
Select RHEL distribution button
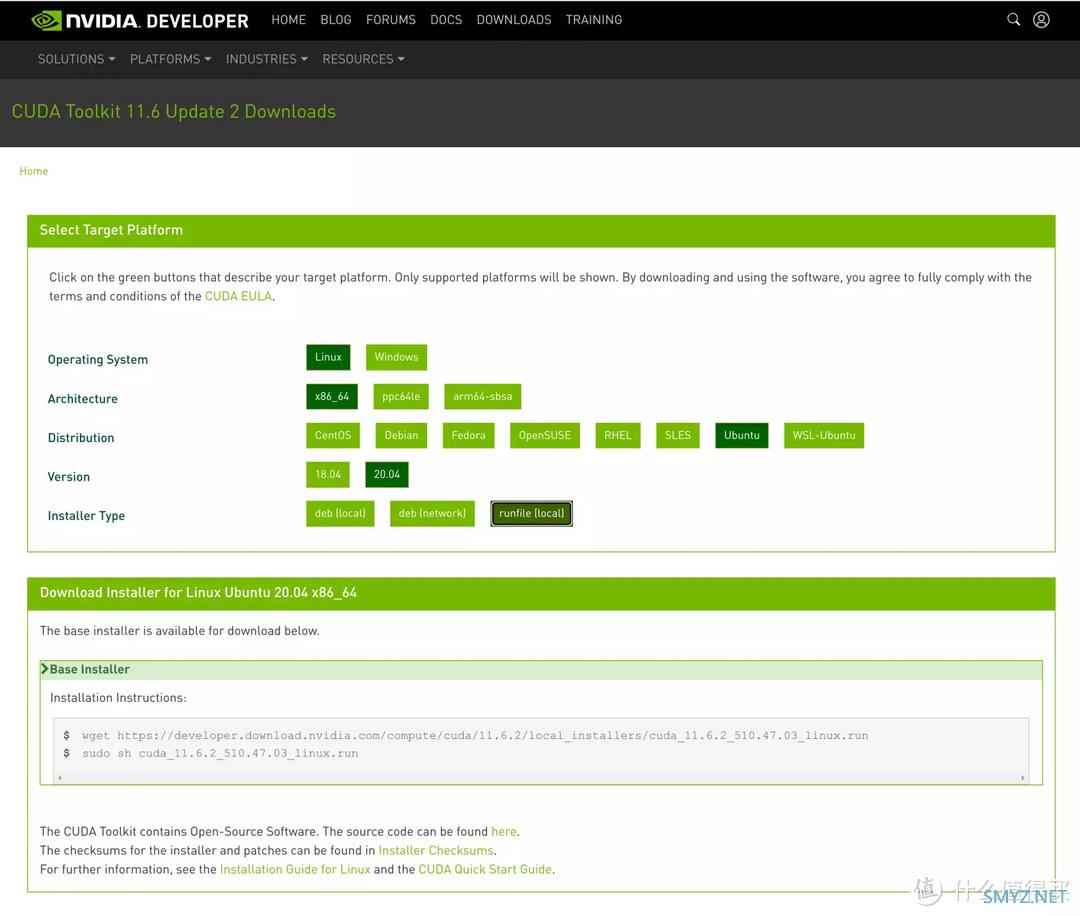click(618, 435)
